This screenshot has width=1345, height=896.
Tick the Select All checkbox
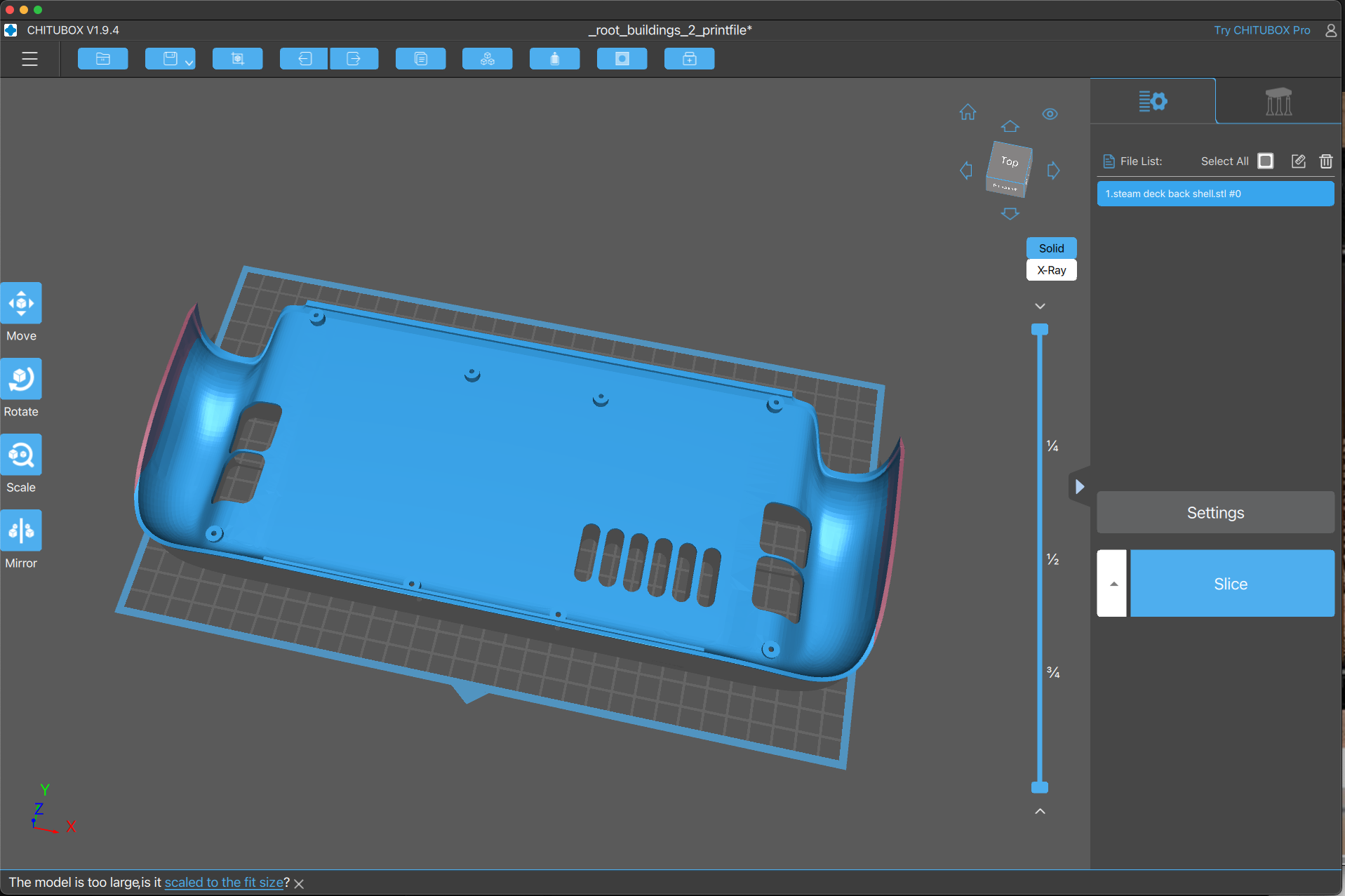point(1265,161)
